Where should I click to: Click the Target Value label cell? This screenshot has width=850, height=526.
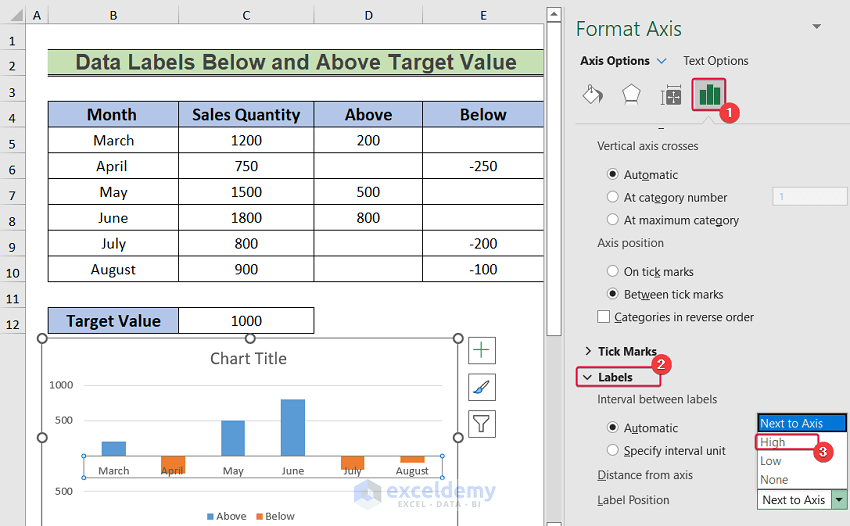[x=113, y=320]
